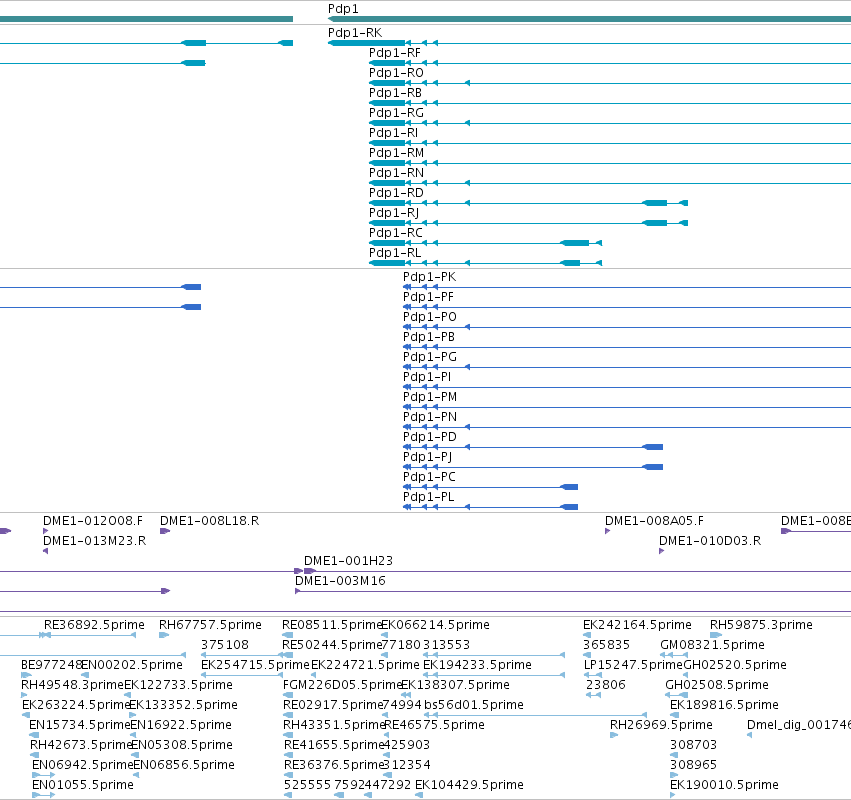The image size is (851, 800).
Task: Click the 308965 feature label
Action: [693, 765]
